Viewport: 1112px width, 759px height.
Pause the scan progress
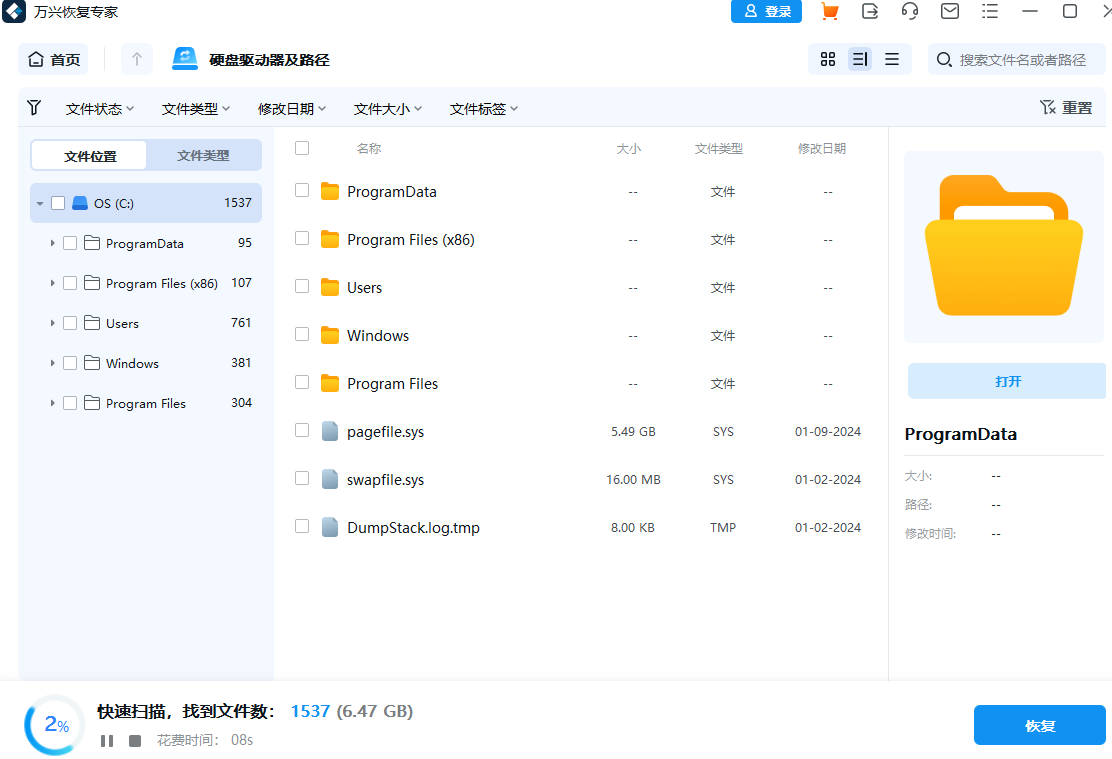click(106, 741)
